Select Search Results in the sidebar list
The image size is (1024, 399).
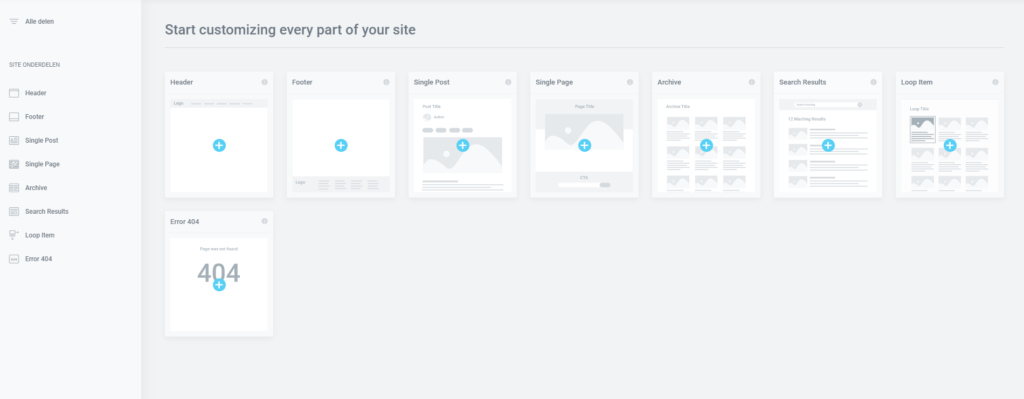point(47,212)
